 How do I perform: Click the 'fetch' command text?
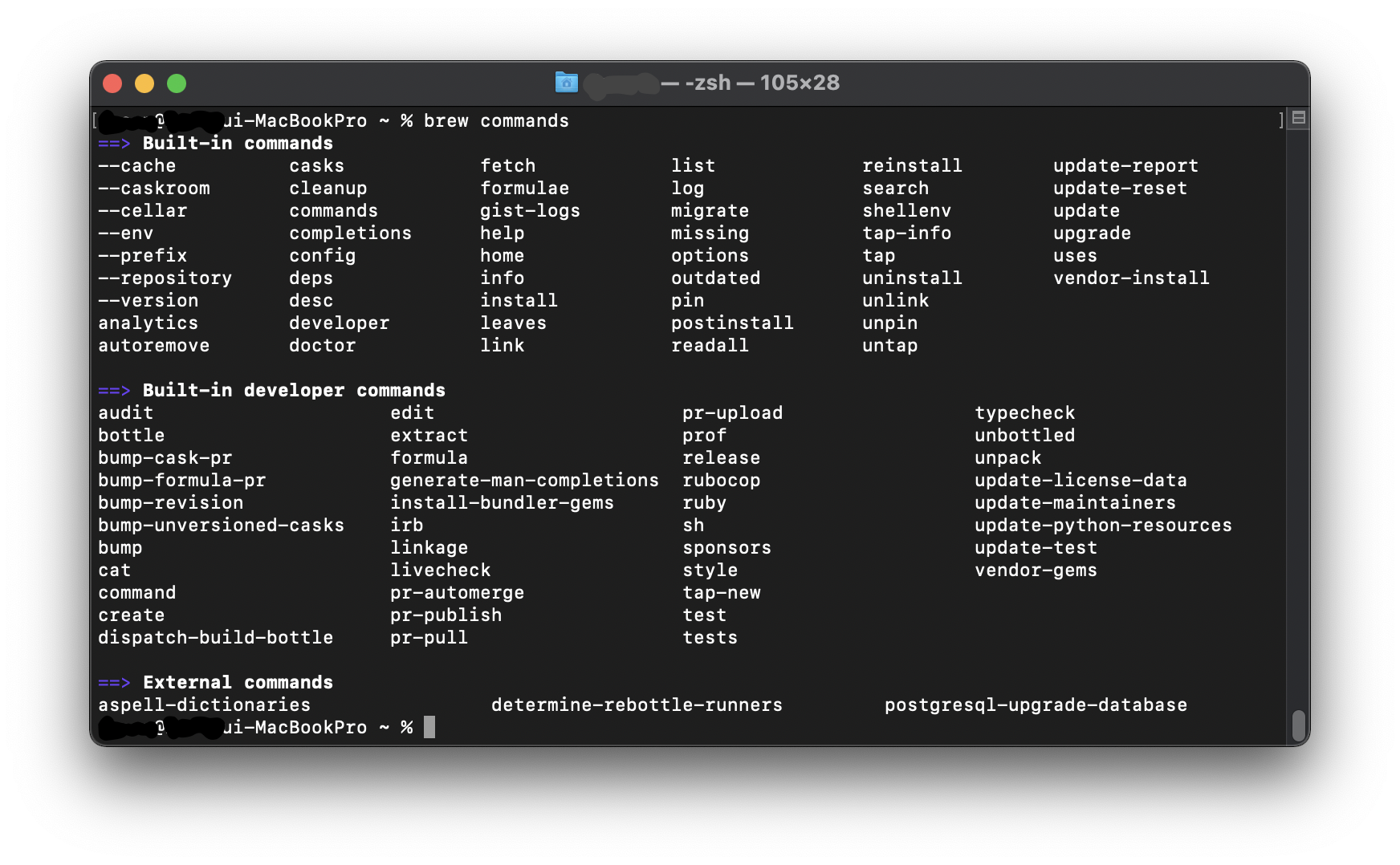(508, 166)
